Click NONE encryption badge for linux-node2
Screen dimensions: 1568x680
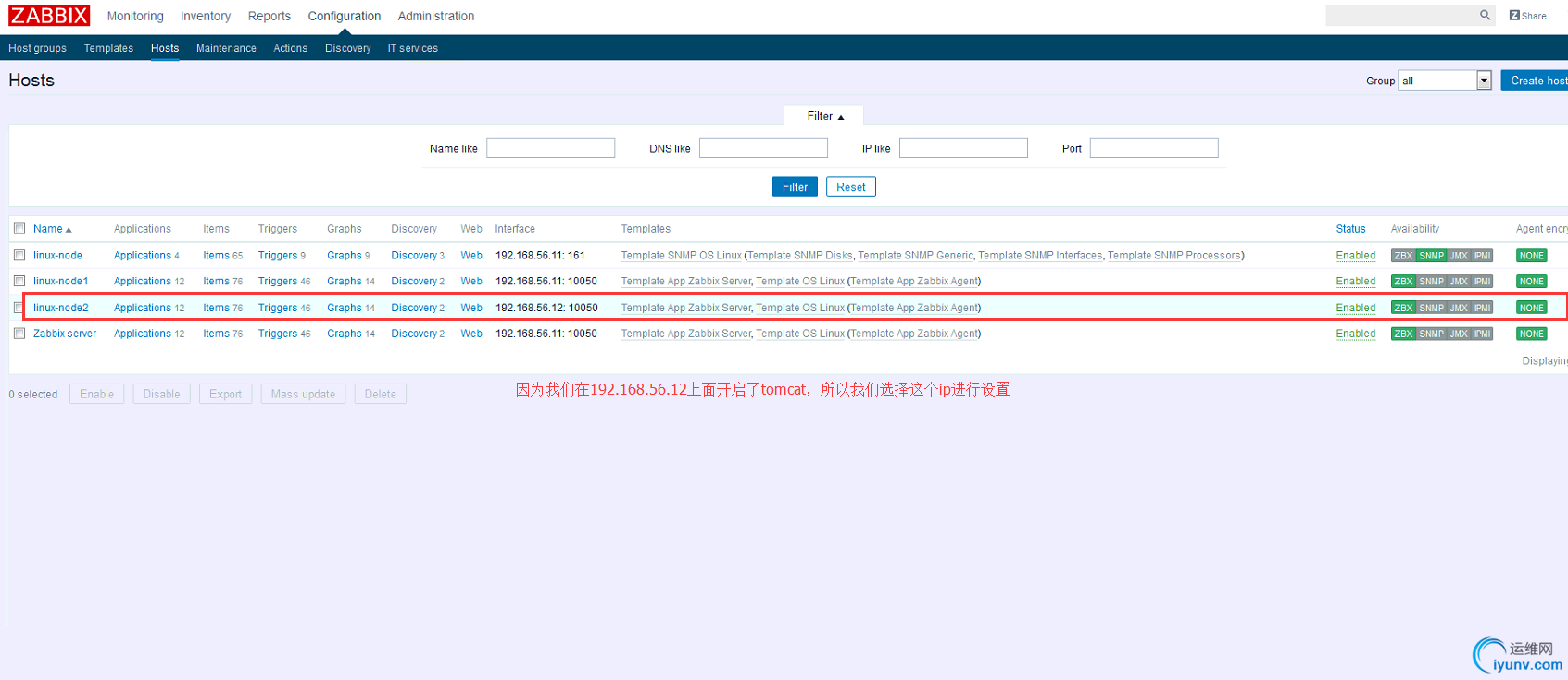(x=1531, y=308)
